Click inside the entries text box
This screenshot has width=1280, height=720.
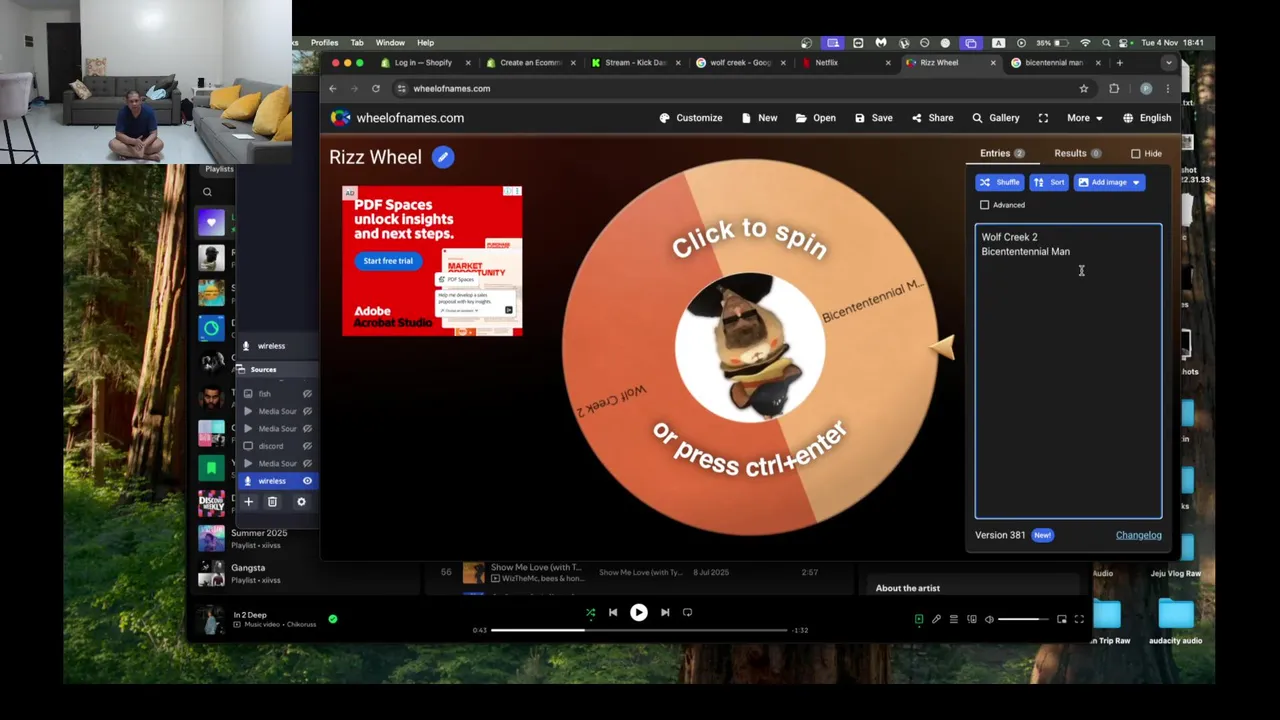[1068, 371]
